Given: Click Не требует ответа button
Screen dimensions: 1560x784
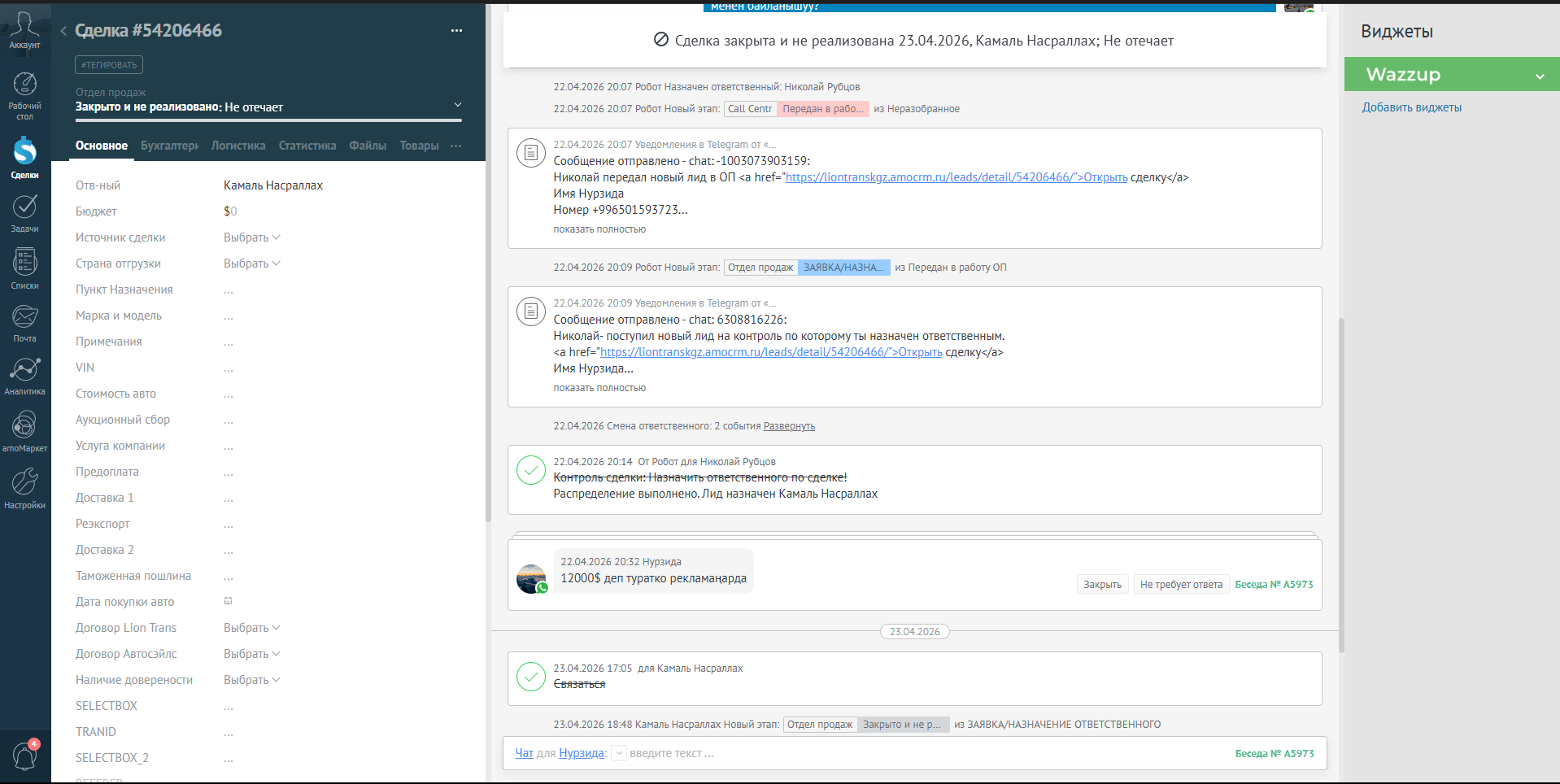Looking at the screenshot, I should pos(1181,584).
